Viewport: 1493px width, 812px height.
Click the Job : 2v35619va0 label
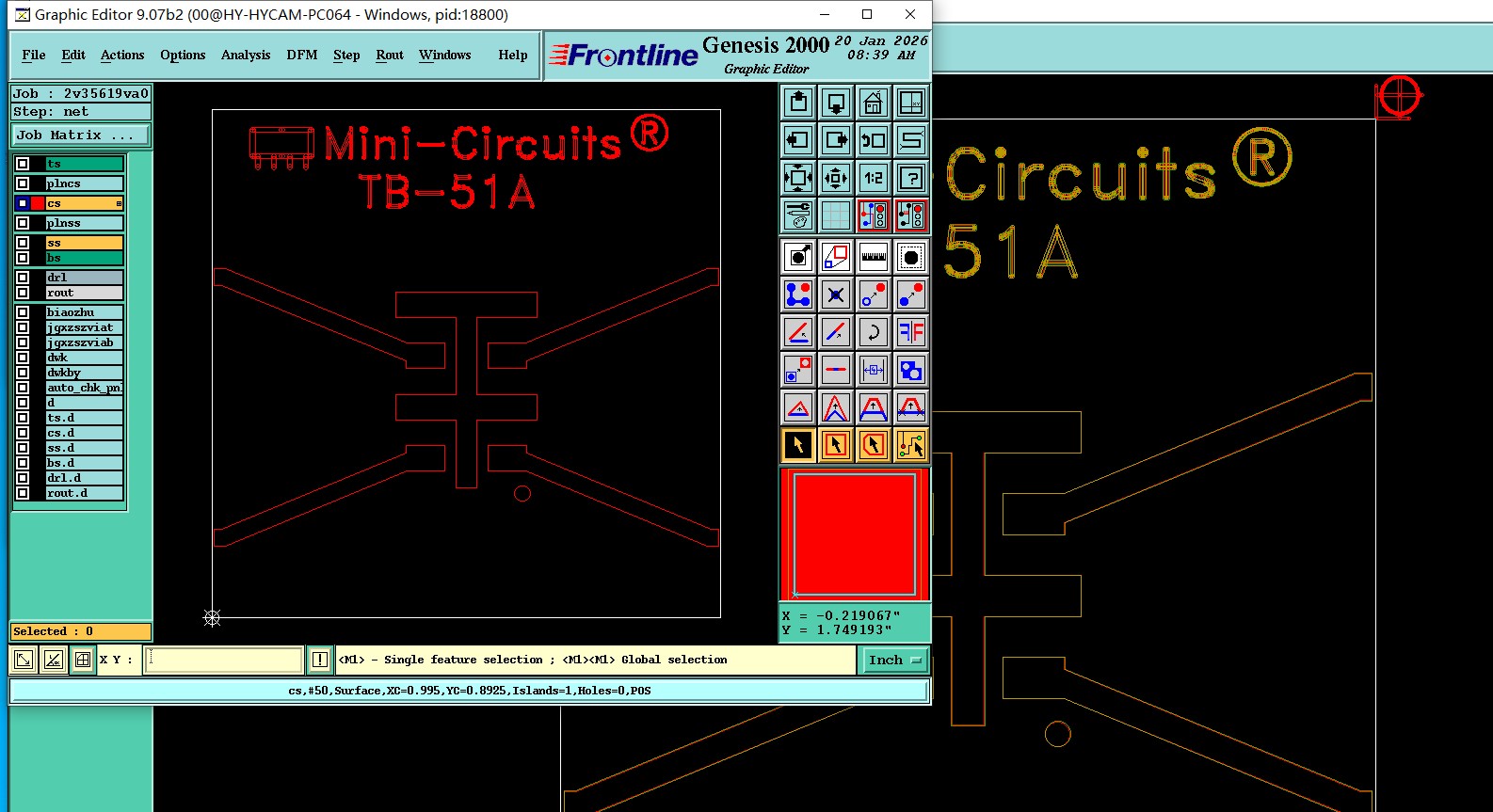click(81, 93)
